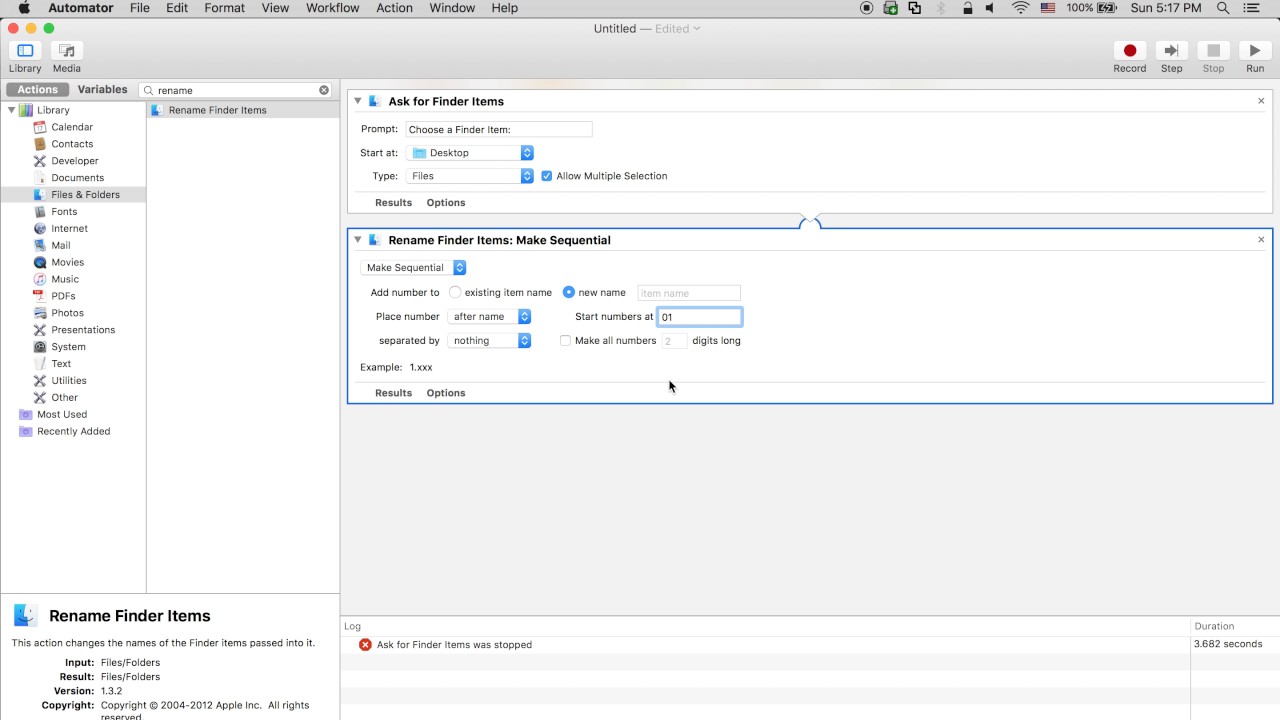Select the Calendar category icon
1280x720 pixels.
point(40,127)
